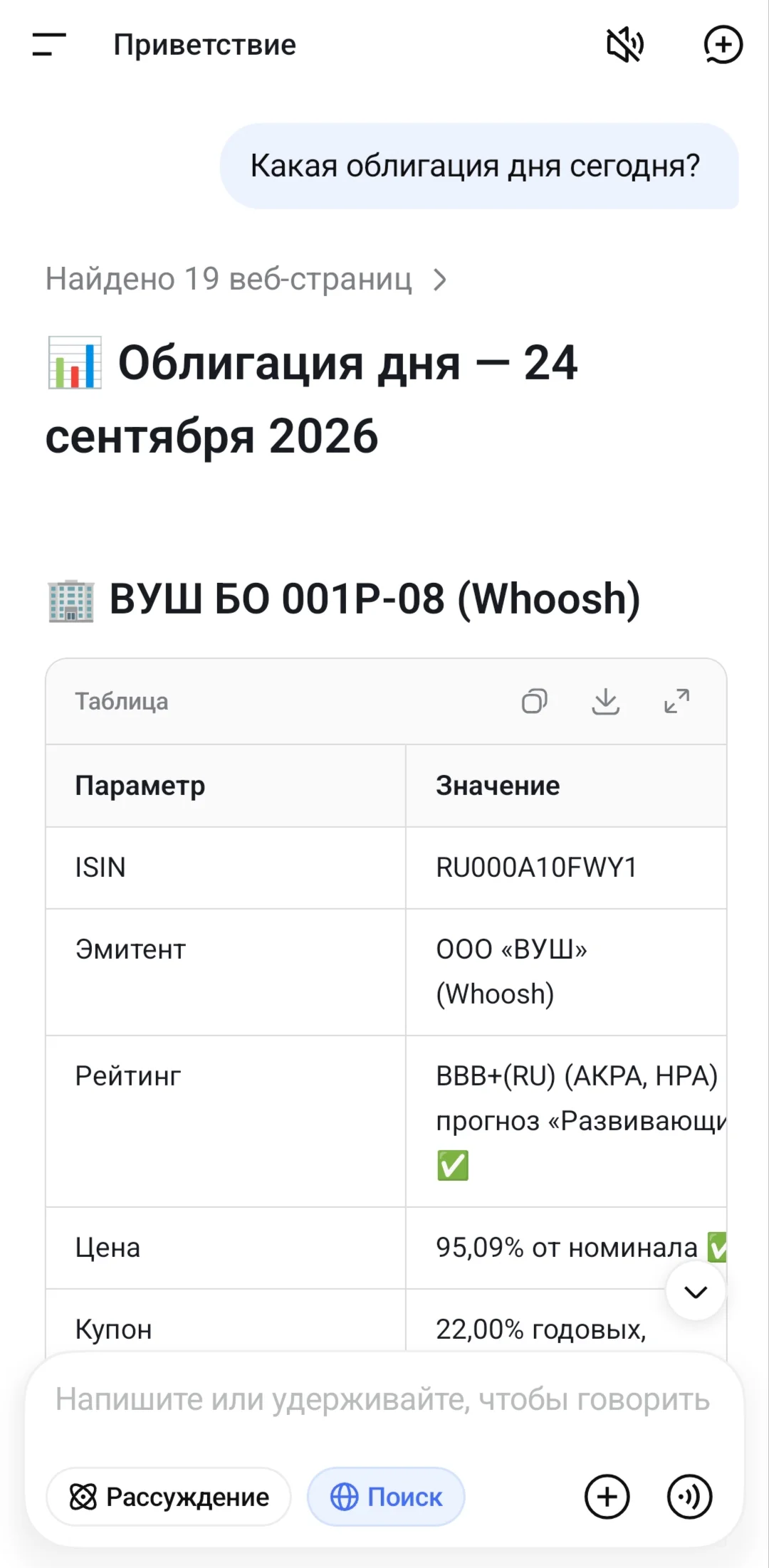Tap the ISIN value RU000A10FWY1
The image size is (769, 1568).
click(536, 868)
